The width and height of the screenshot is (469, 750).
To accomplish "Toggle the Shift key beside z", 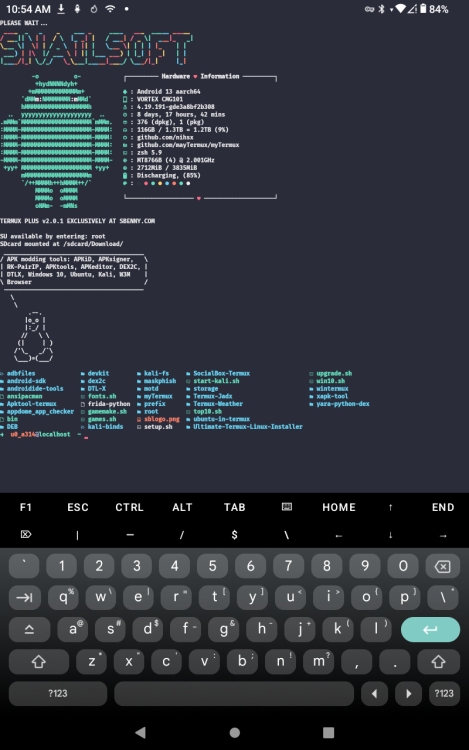I will click(x=39, y=662).
